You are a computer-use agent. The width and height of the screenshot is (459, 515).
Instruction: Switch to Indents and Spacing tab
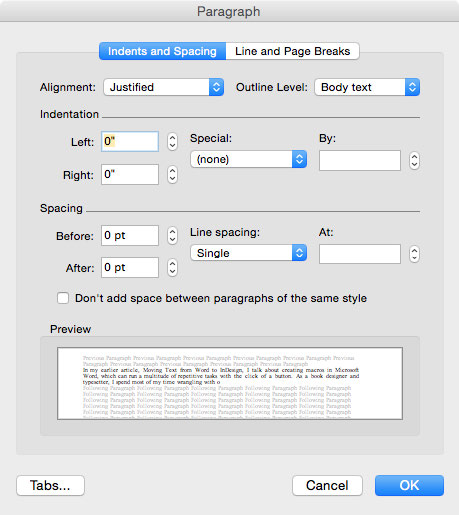pyautogui.click(x=162, y=51)
